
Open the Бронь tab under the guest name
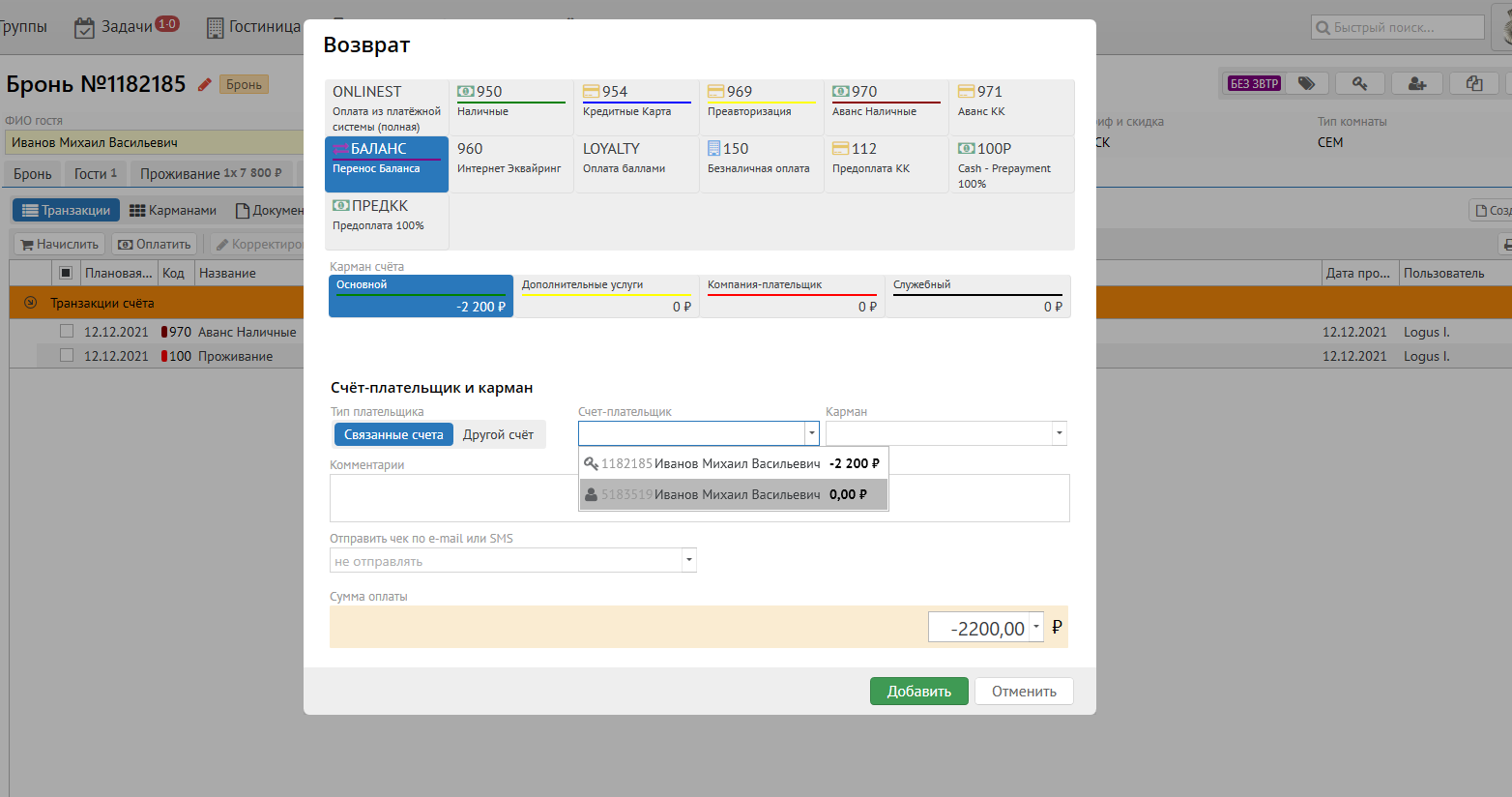pyautogui.click(x=33, y=173)
